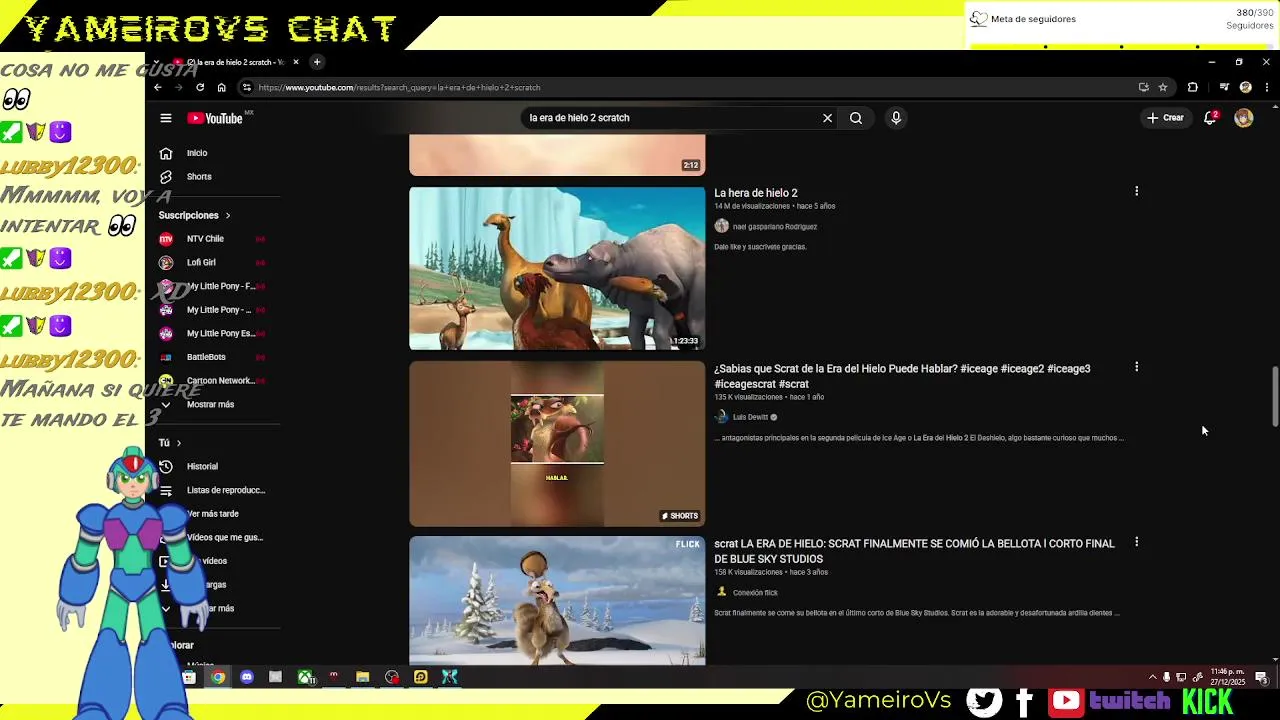Open the YouTube notifications bell
Viewport: 1280px width, 720px height.
(1210, 118)
